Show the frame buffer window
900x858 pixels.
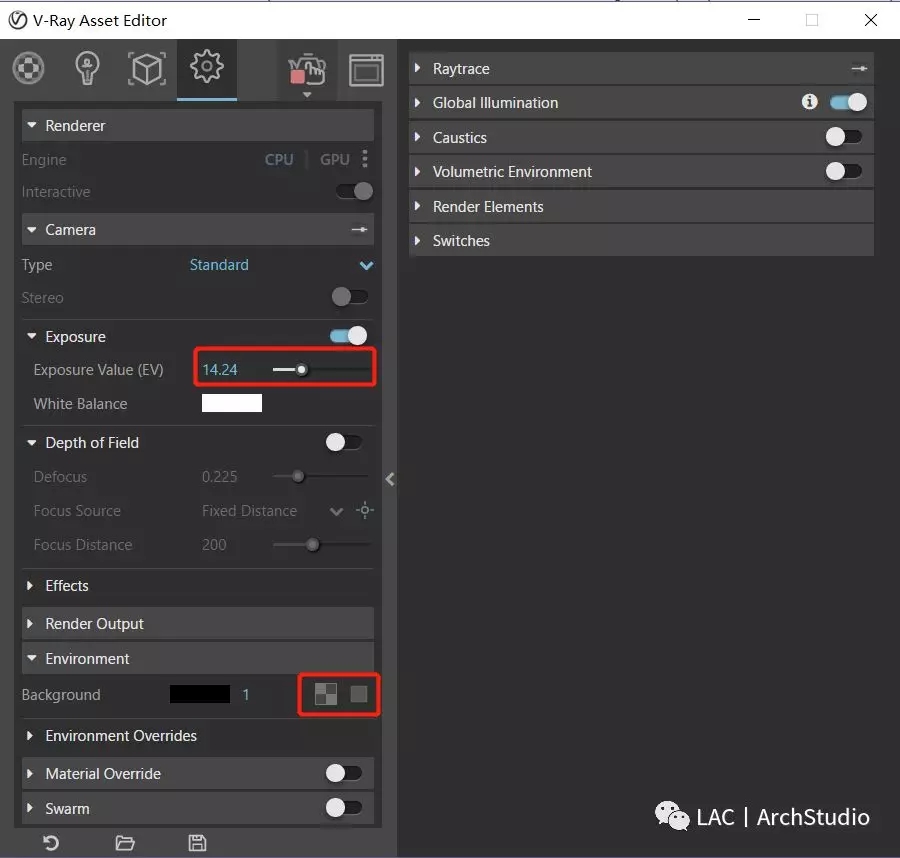[366, 70]
